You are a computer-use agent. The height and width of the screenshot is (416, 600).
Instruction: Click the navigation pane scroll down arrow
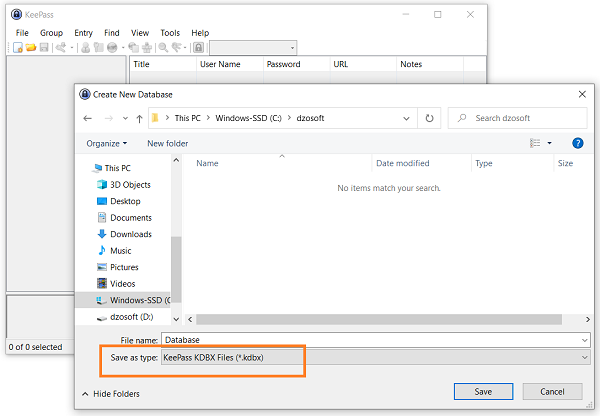coord(176,319)
